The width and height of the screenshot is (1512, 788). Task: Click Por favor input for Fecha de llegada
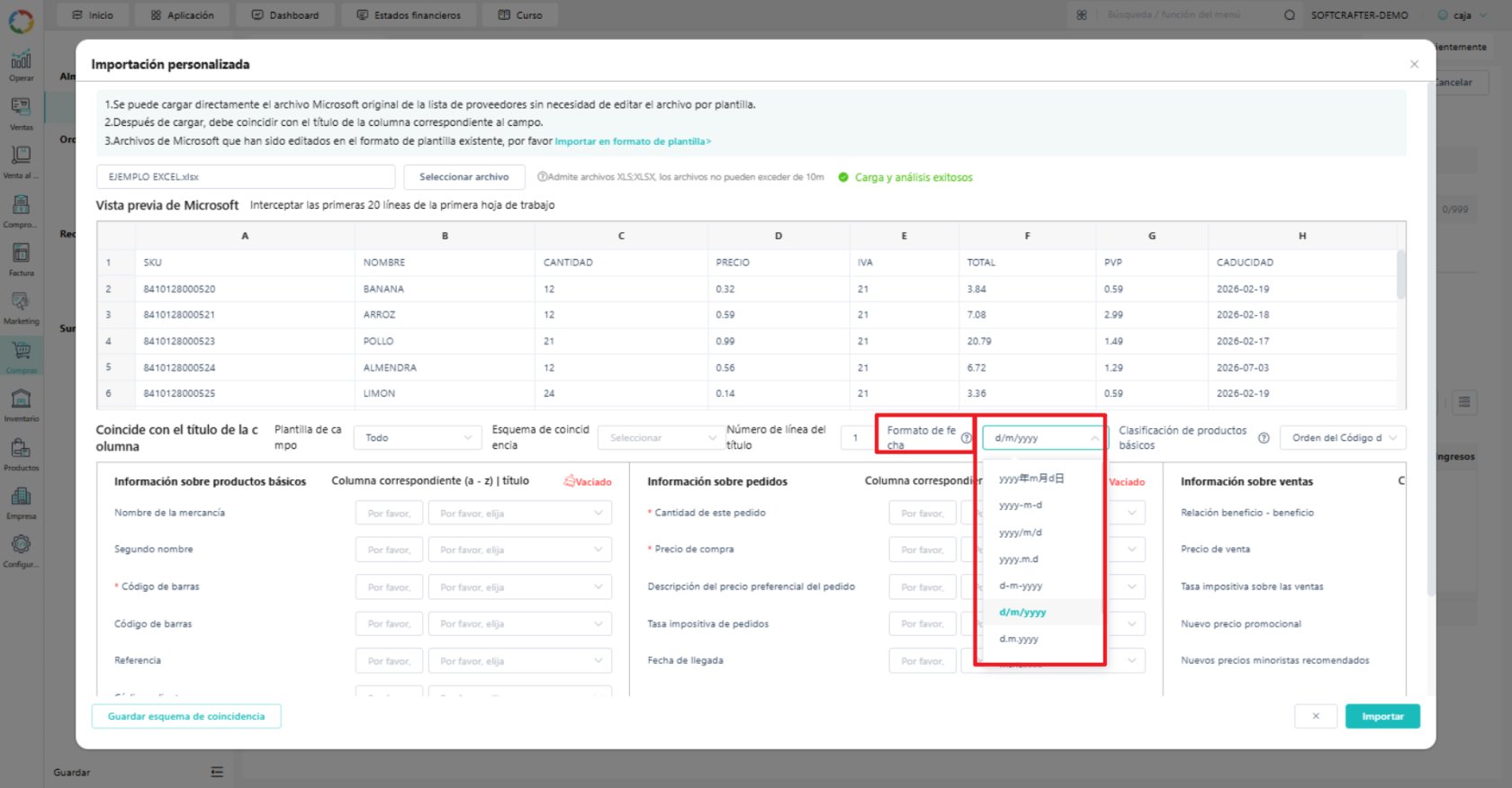[922, 661]
